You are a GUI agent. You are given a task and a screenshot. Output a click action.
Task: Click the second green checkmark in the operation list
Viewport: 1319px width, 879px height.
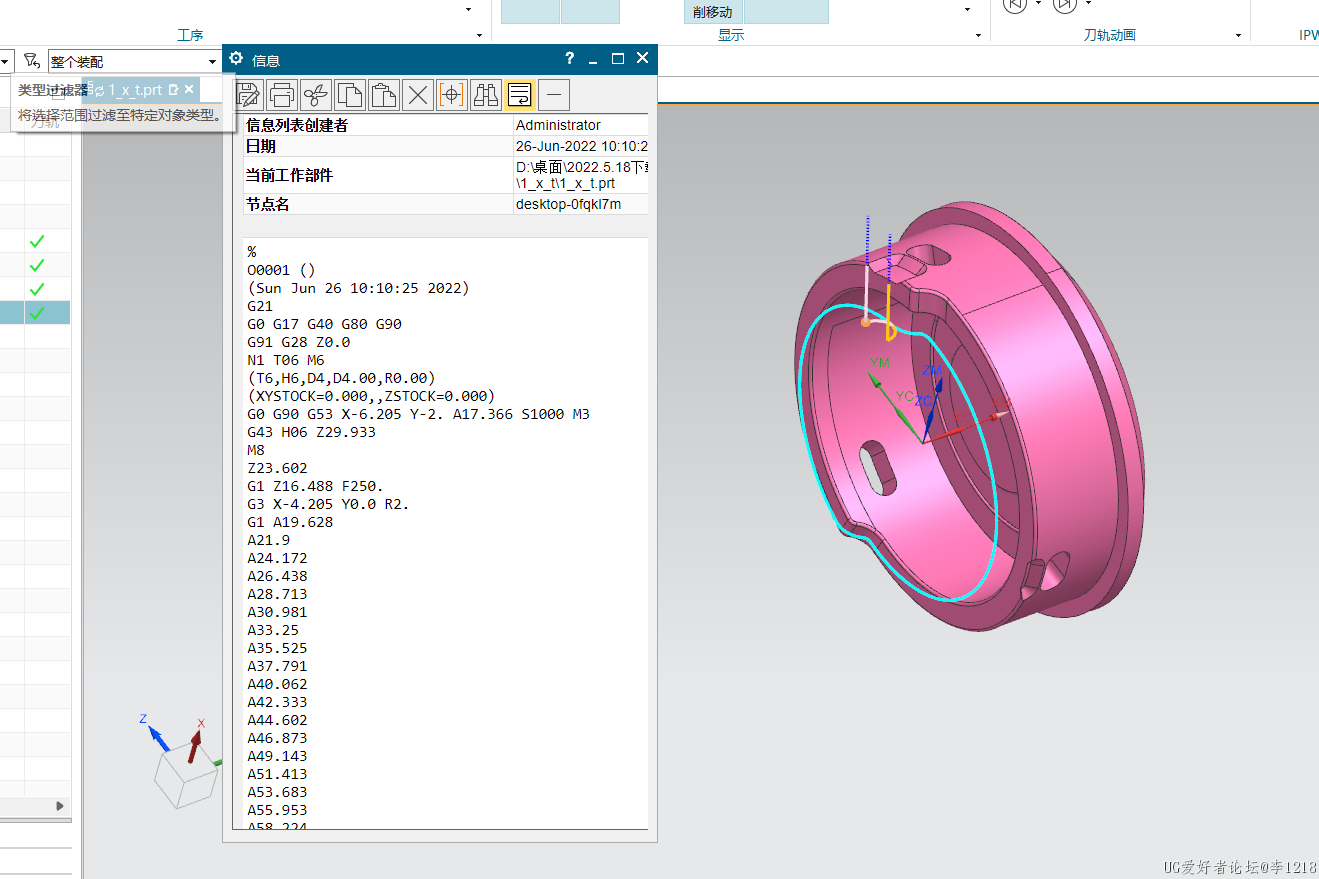point(37,265)
